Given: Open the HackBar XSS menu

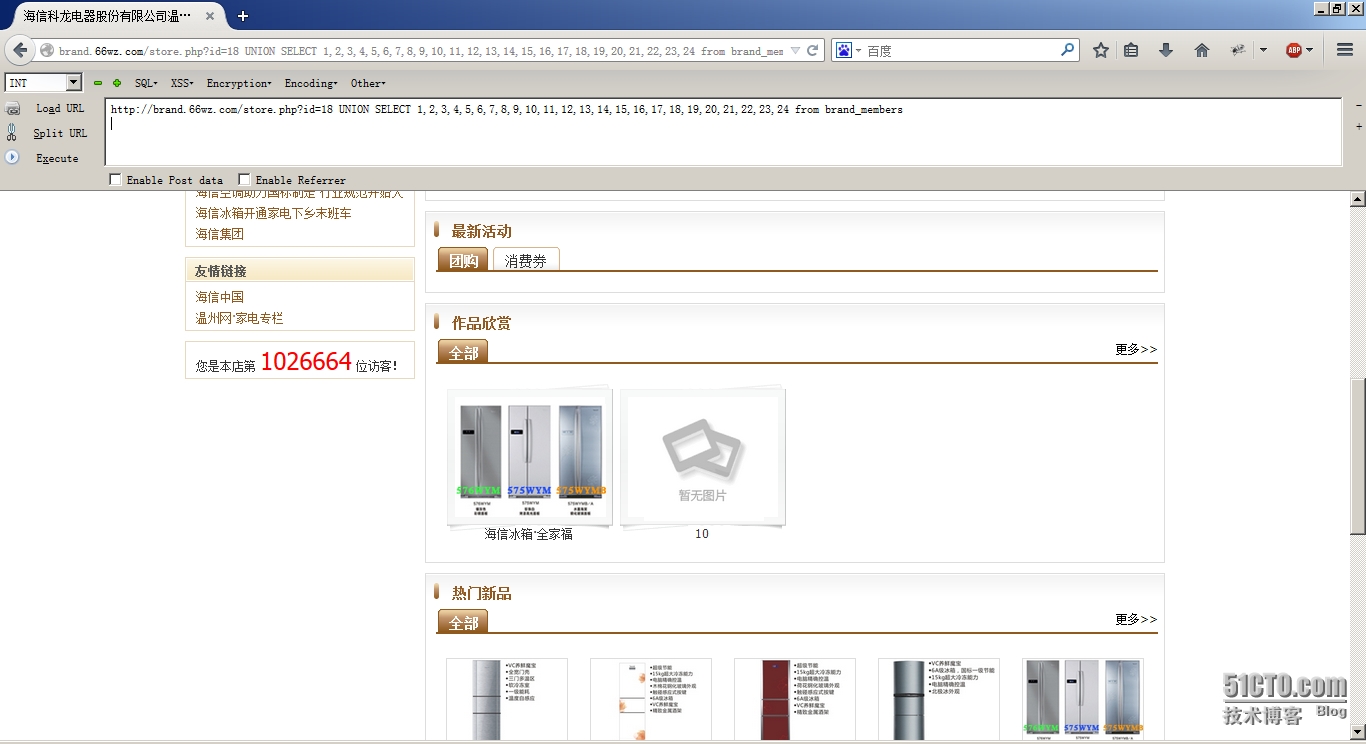Looking at the screenshot, I should pos(182,84).
